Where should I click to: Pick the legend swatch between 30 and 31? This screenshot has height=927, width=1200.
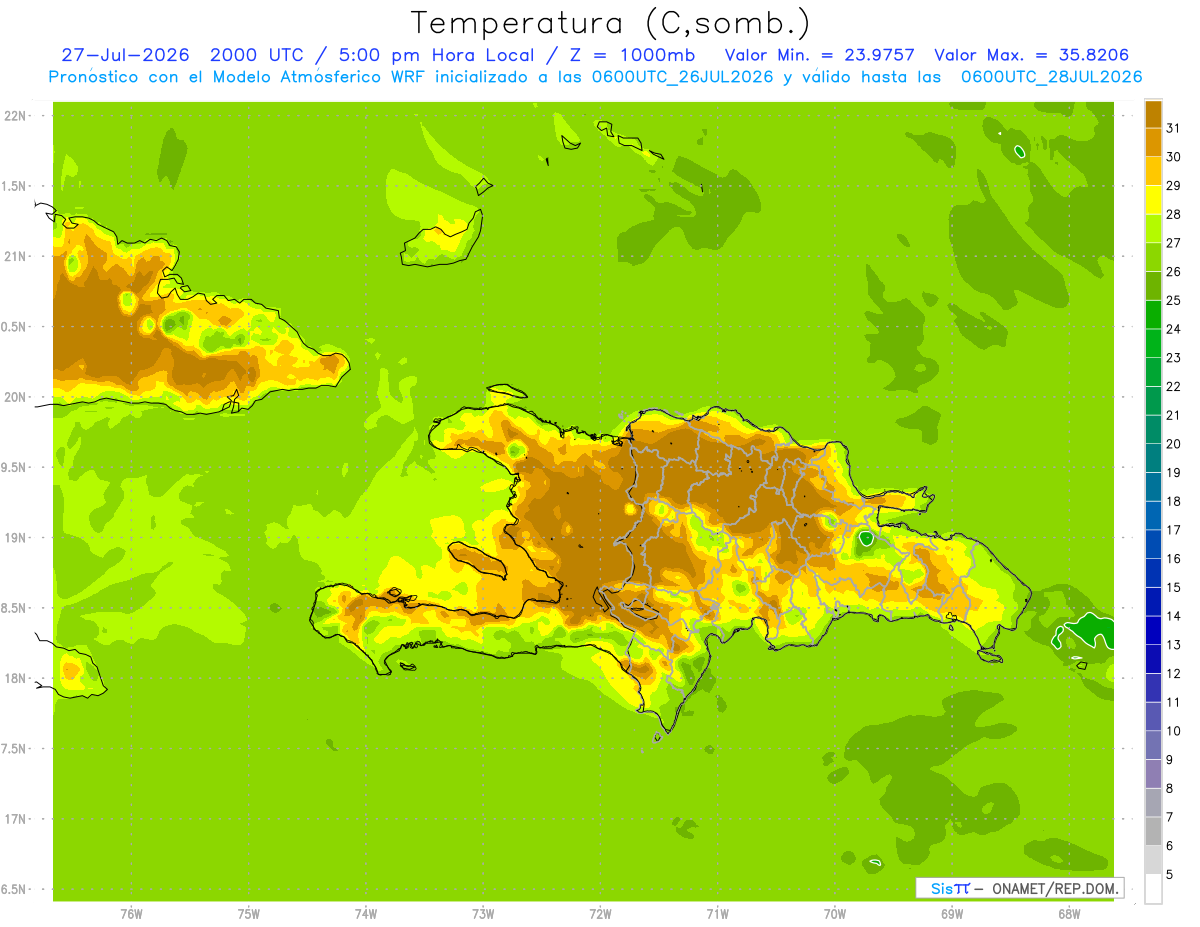(x=1153, y=142)
